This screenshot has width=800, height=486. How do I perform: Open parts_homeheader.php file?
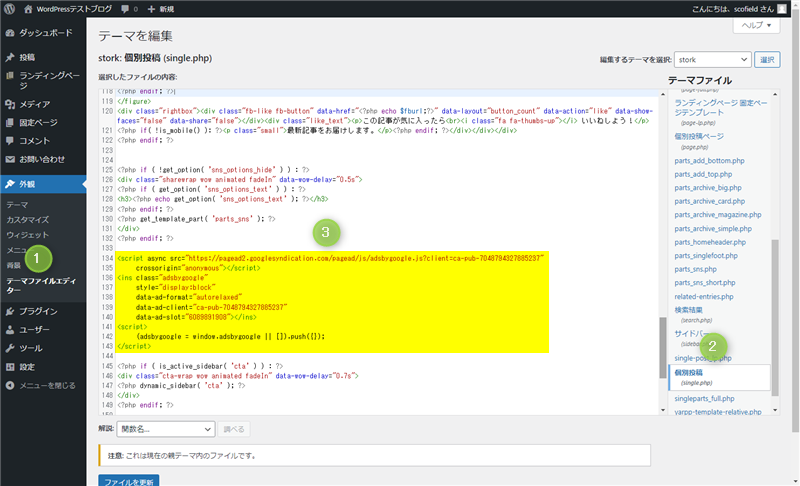coord(710,242)
